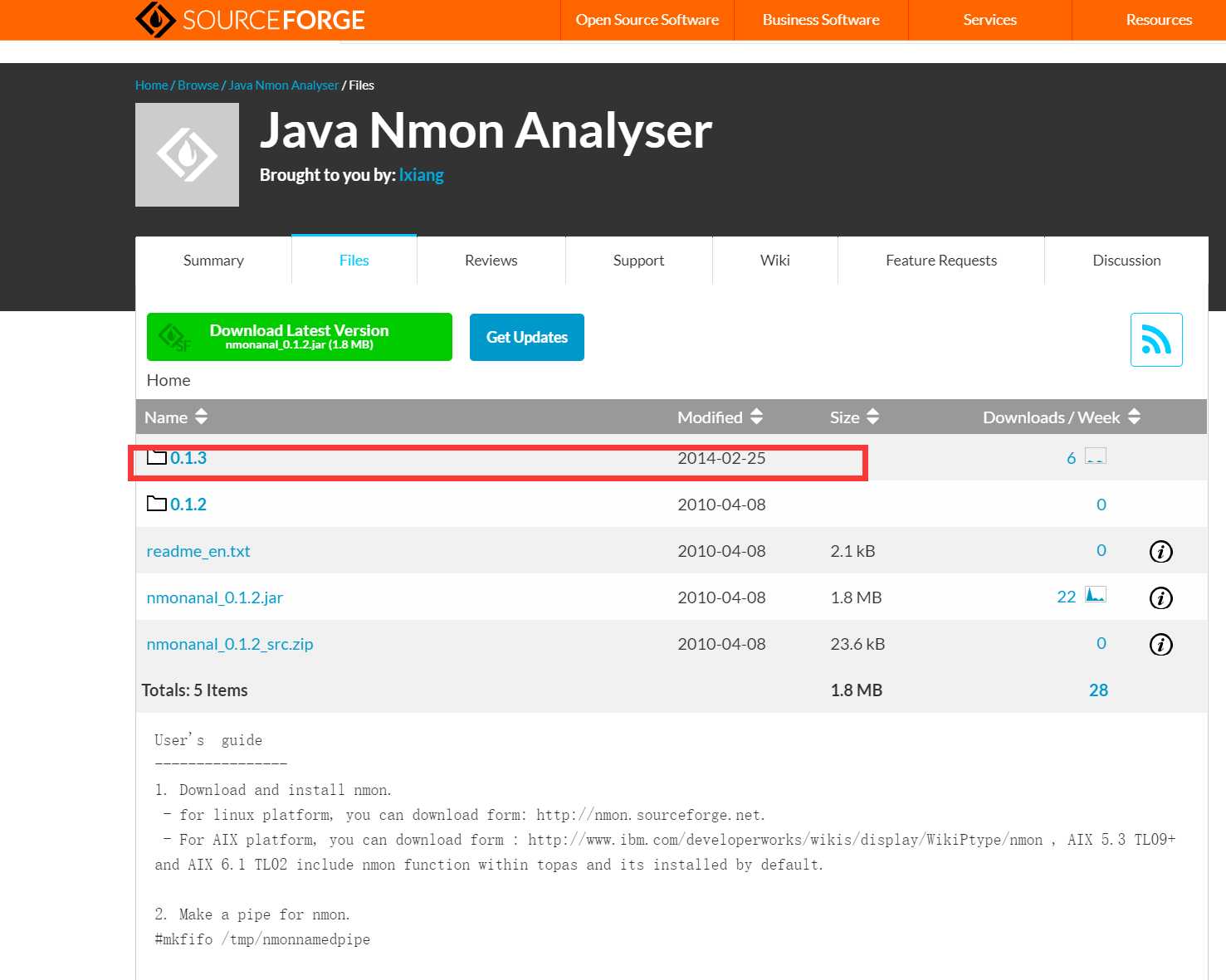Click the 2.1 kB size value
The width and height of the screenshot is (1226, 980).
(852, 551)
